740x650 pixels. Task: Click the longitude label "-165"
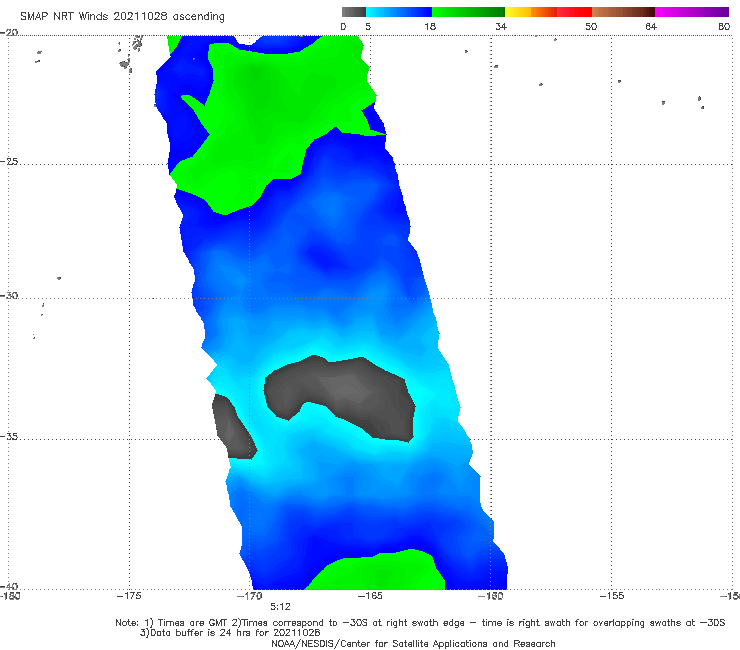370,596
